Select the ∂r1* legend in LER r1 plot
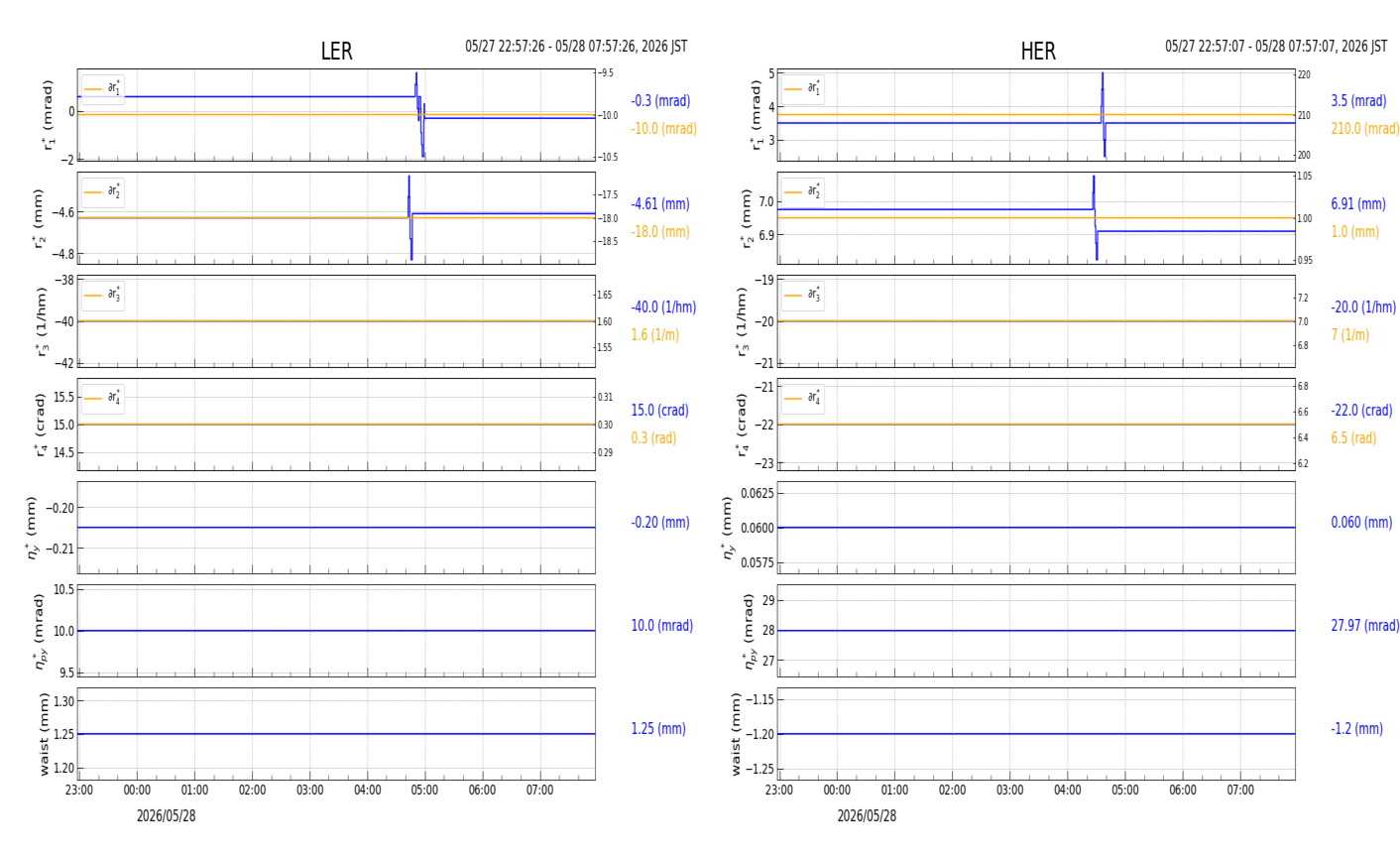Viewport: 1400px width, 857px height. 103,89
